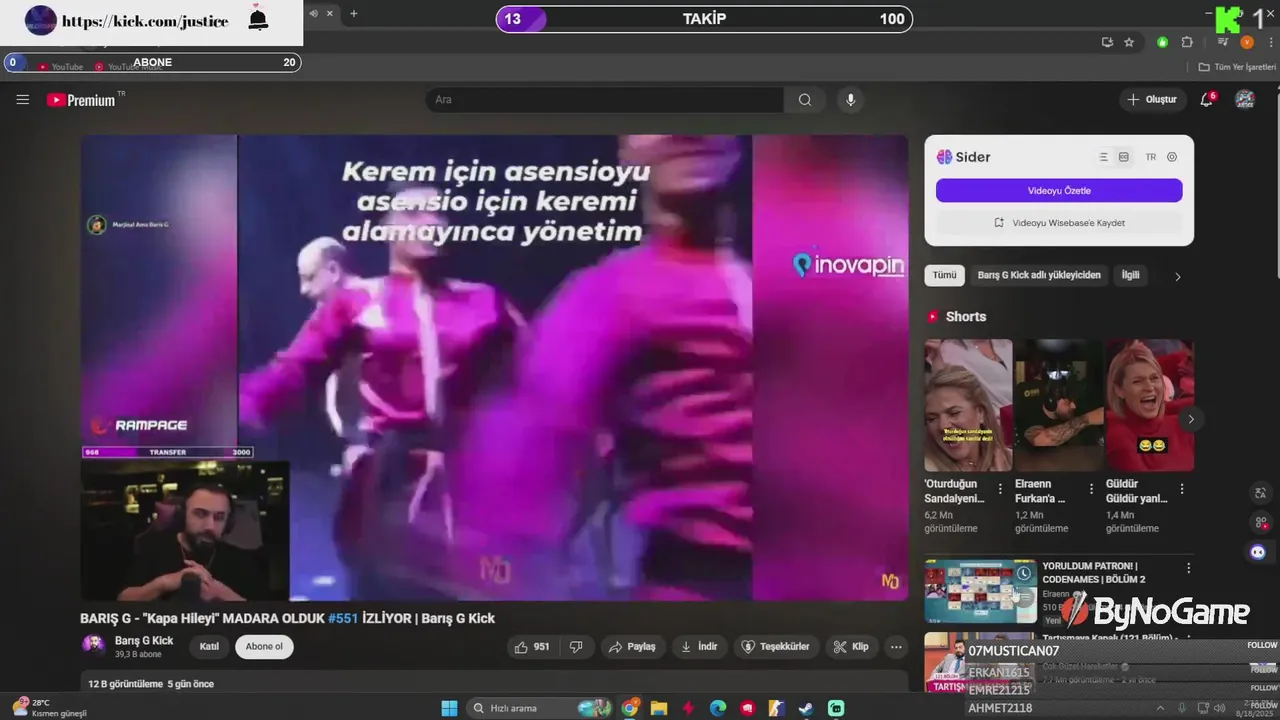Open Sider settings gear icon
1280x720 pixels.
pyautogui.click(x=1172, y=157)
